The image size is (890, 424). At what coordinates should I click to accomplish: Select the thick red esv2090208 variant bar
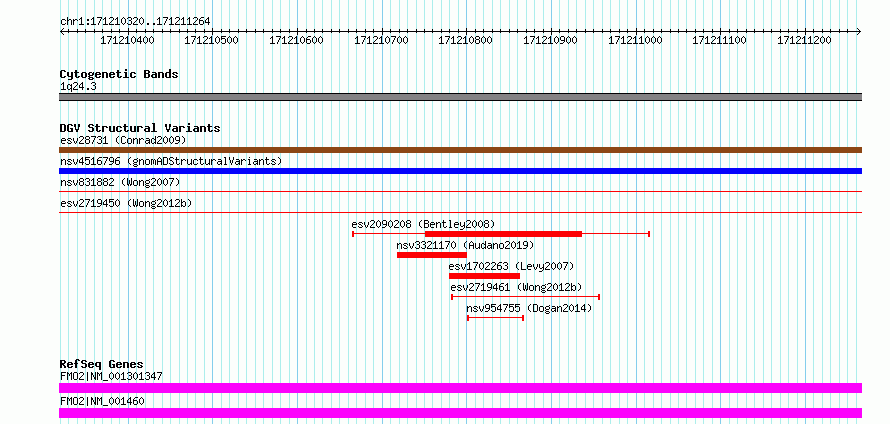pos(503,234)
